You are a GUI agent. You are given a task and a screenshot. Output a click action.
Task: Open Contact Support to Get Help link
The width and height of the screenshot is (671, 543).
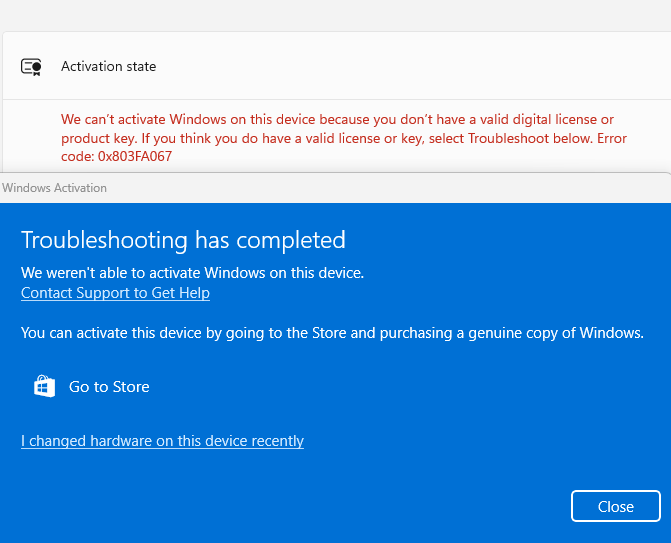[115, 293]
